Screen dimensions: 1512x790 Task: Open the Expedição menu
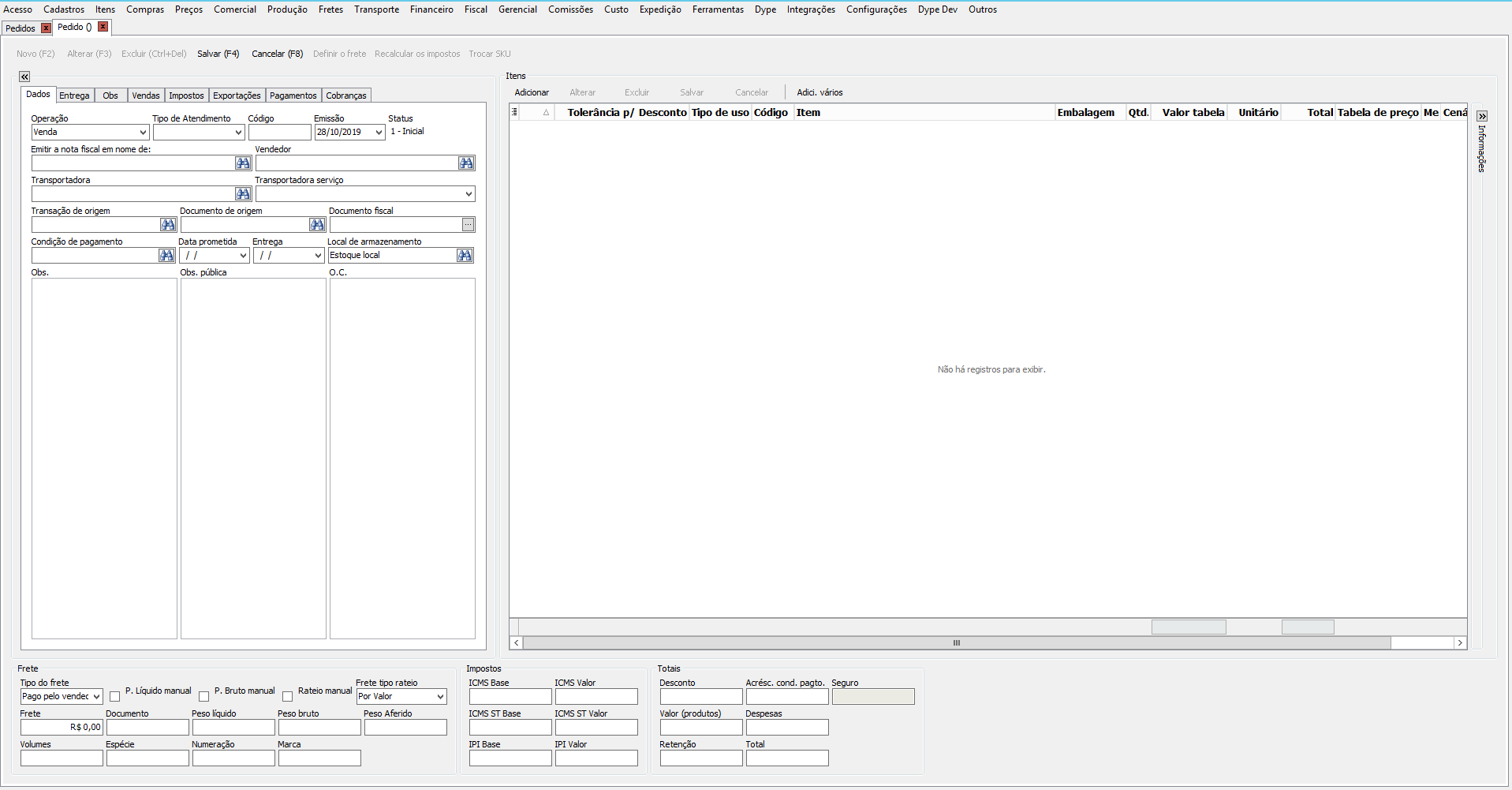coord(660,9)
